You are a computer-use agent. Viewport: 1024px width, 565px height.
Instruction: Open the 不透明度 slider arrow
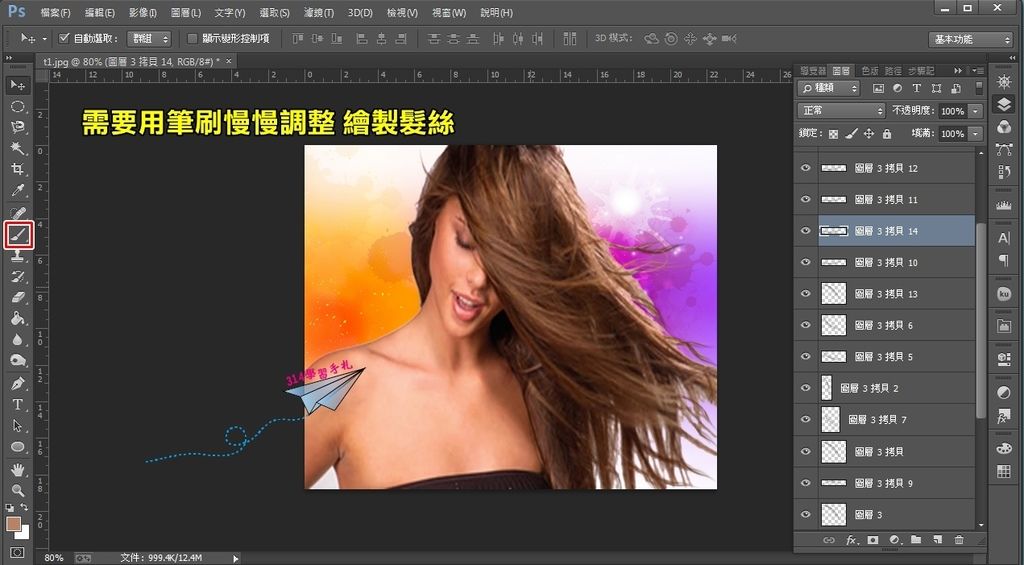[976, 111]
